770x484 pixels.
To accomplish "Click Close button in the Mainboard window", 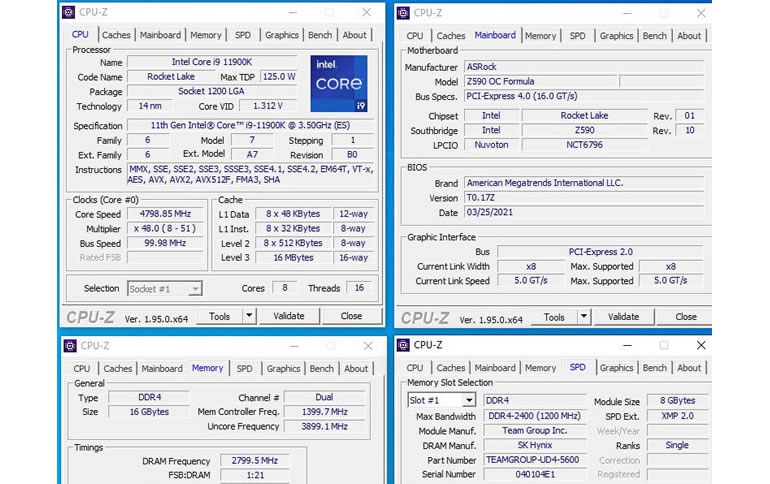I will [x=686, y=317].
